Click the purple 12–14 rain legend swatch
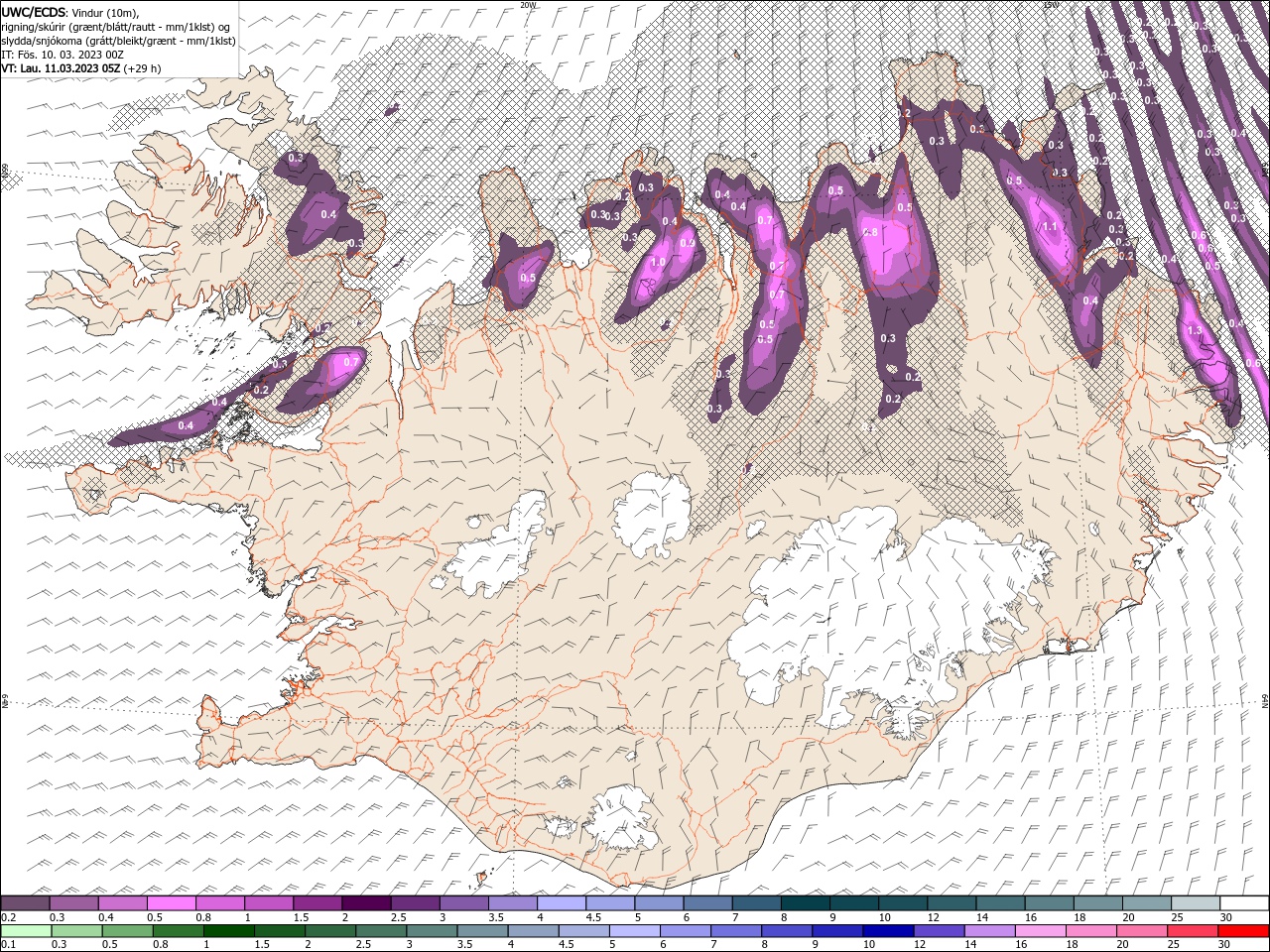The height and width of the screenshot is (952, 1270). coord(939,931)
